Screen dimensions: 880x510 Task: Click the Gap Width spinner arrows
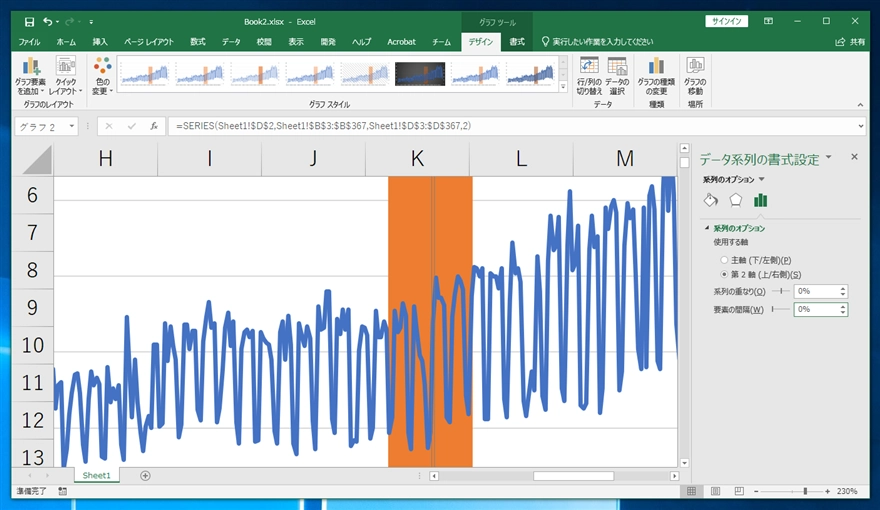[843, 309]
